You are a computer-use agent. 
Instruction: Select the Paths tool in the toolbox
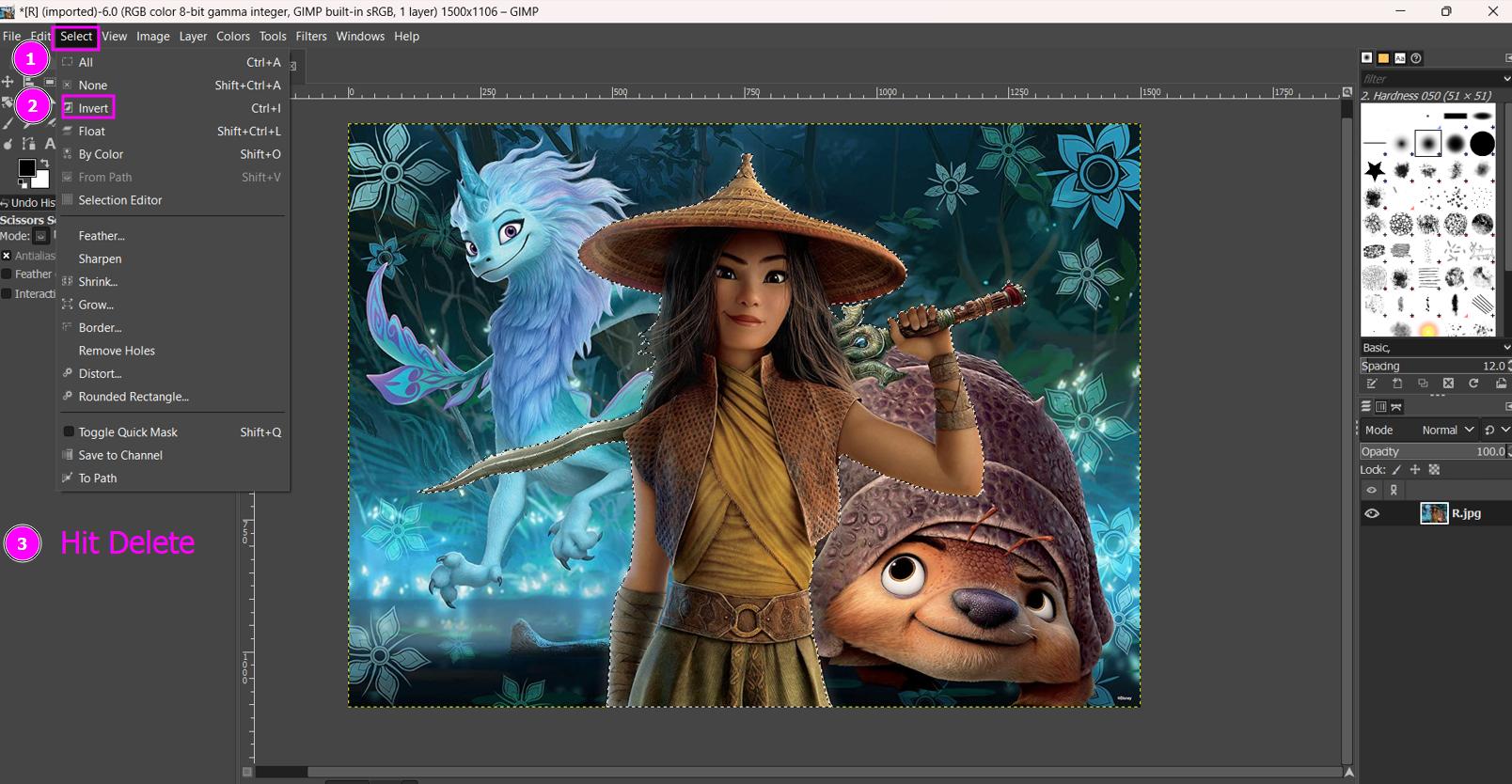28,143
